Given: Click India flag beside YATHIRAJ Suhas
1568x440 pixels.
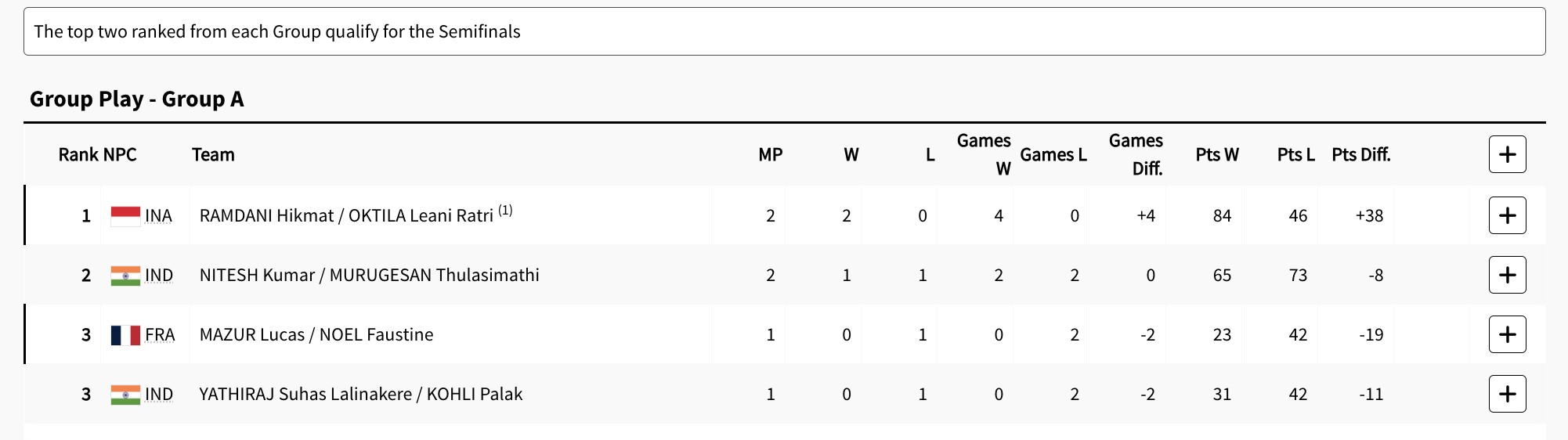Looking at the screenshot, I should pyautogui.click(x=125, y=395).
